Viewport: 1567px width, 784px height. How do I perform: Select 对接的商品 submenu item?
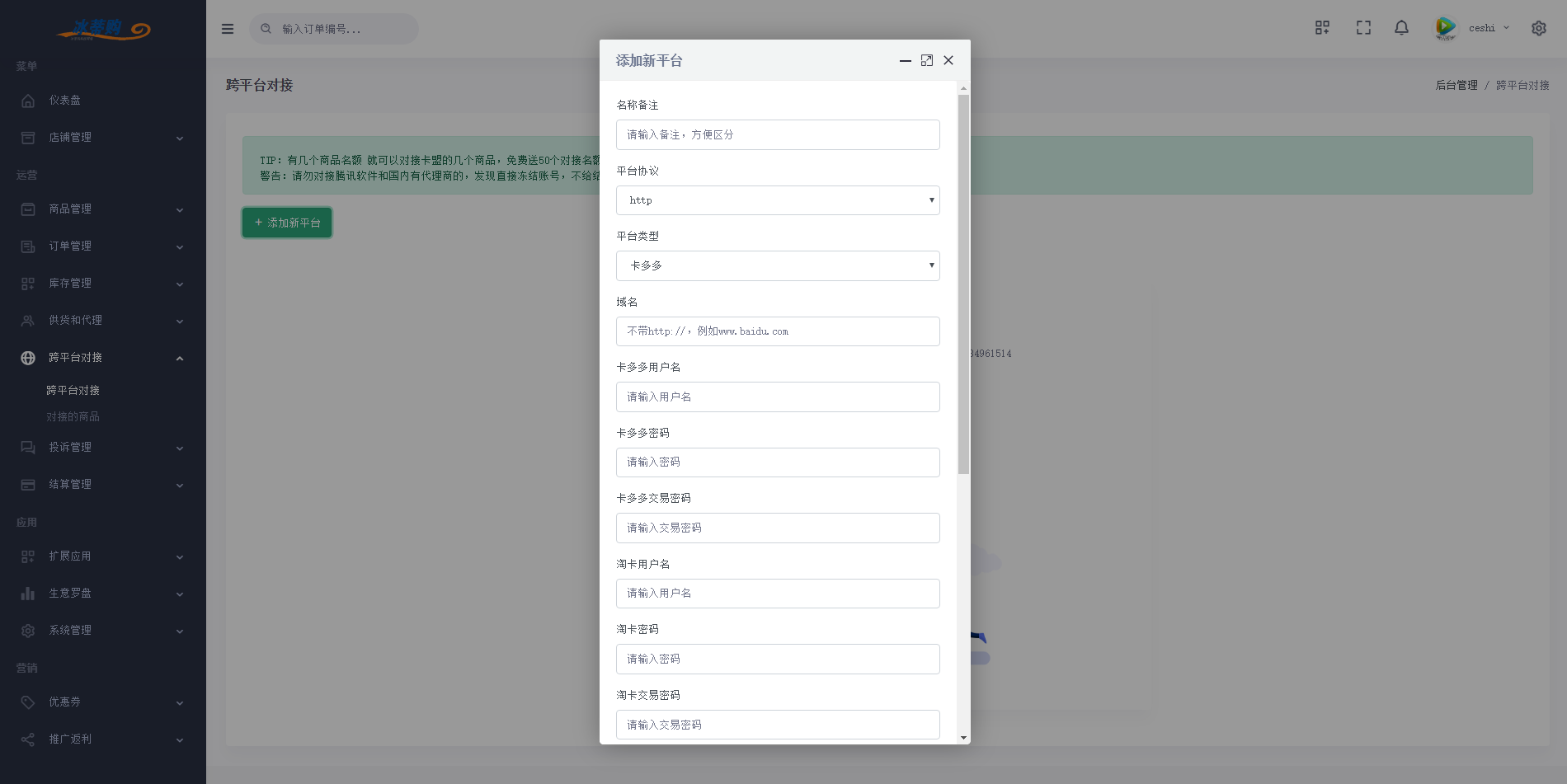pos(73,417)
